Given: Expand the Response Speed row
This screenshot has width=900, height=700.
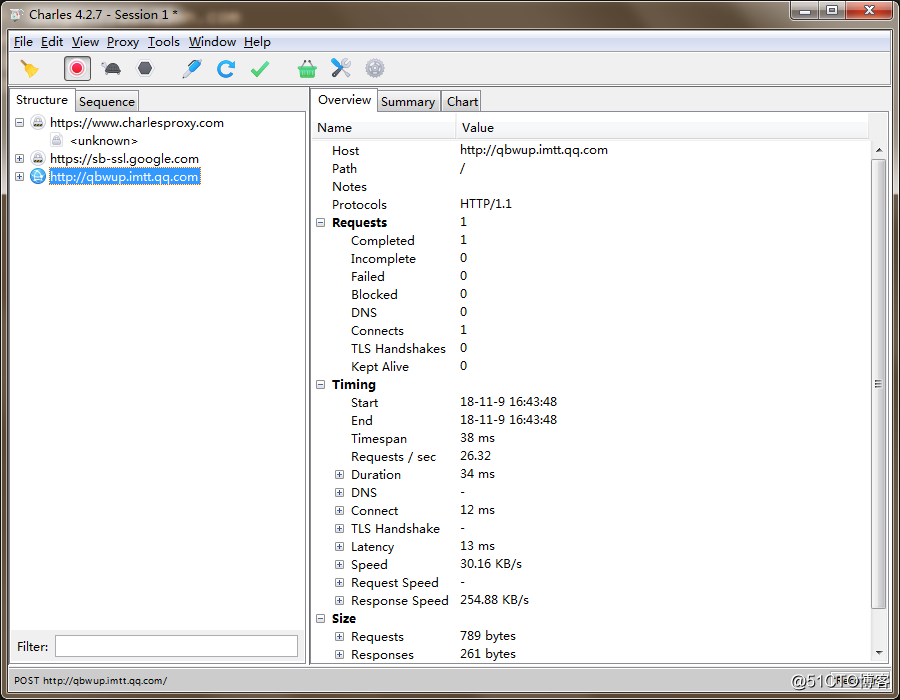Looking at the screenshot, I should 339,601.
